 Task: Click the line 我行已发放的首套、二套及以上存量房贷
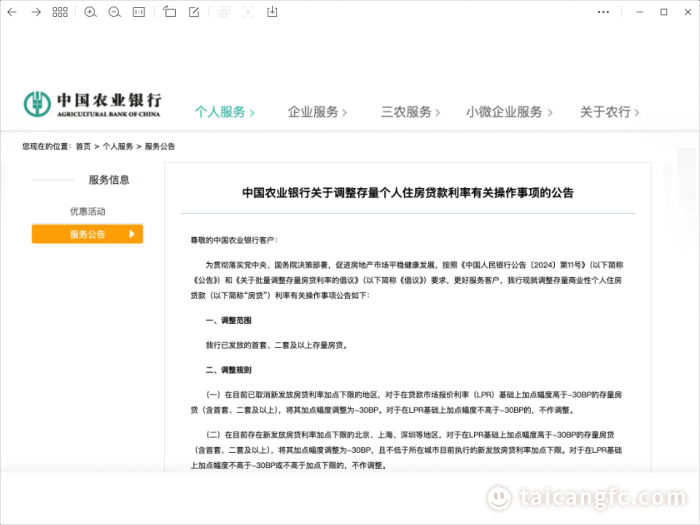[x=277, y=345]
